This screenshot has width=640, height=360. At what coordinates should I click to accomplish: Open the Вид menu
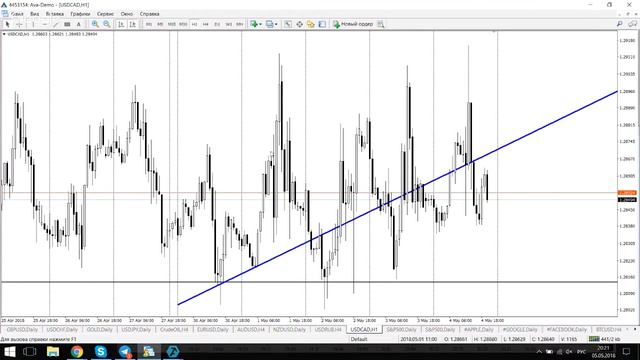click(35, 14)
